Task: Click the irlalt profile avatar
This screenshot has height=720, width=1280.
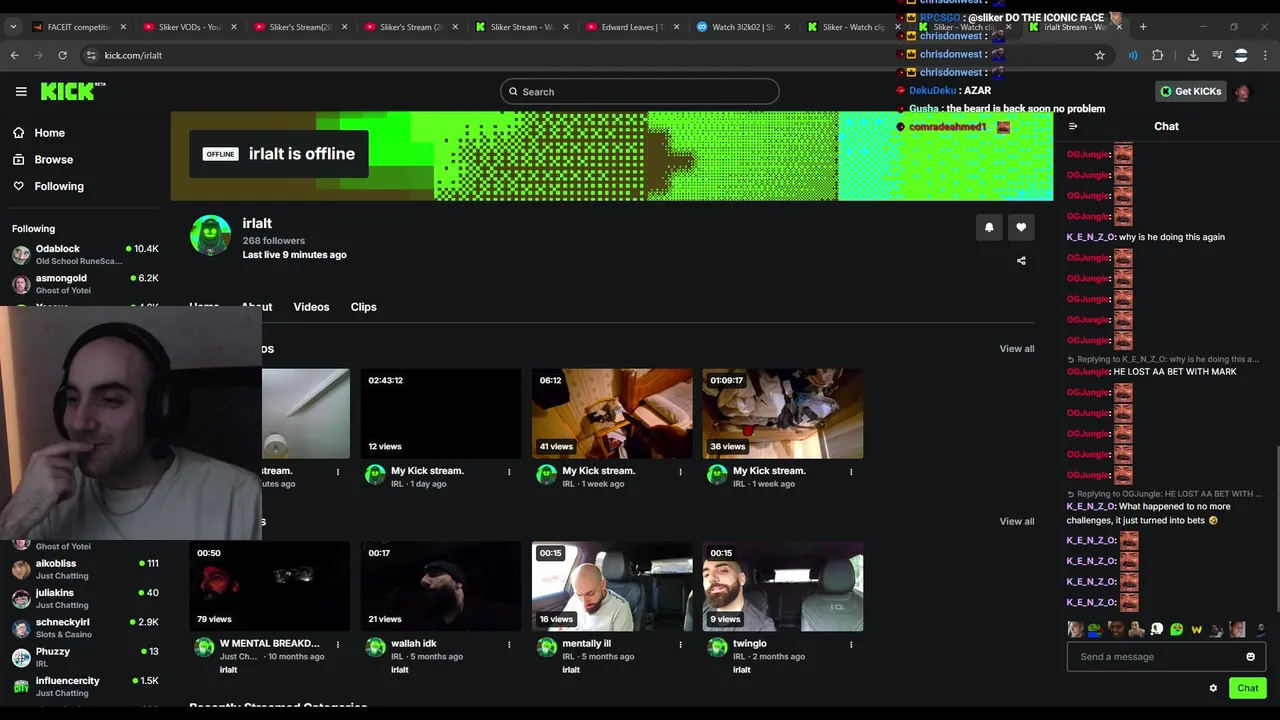Action: point(210,235)
